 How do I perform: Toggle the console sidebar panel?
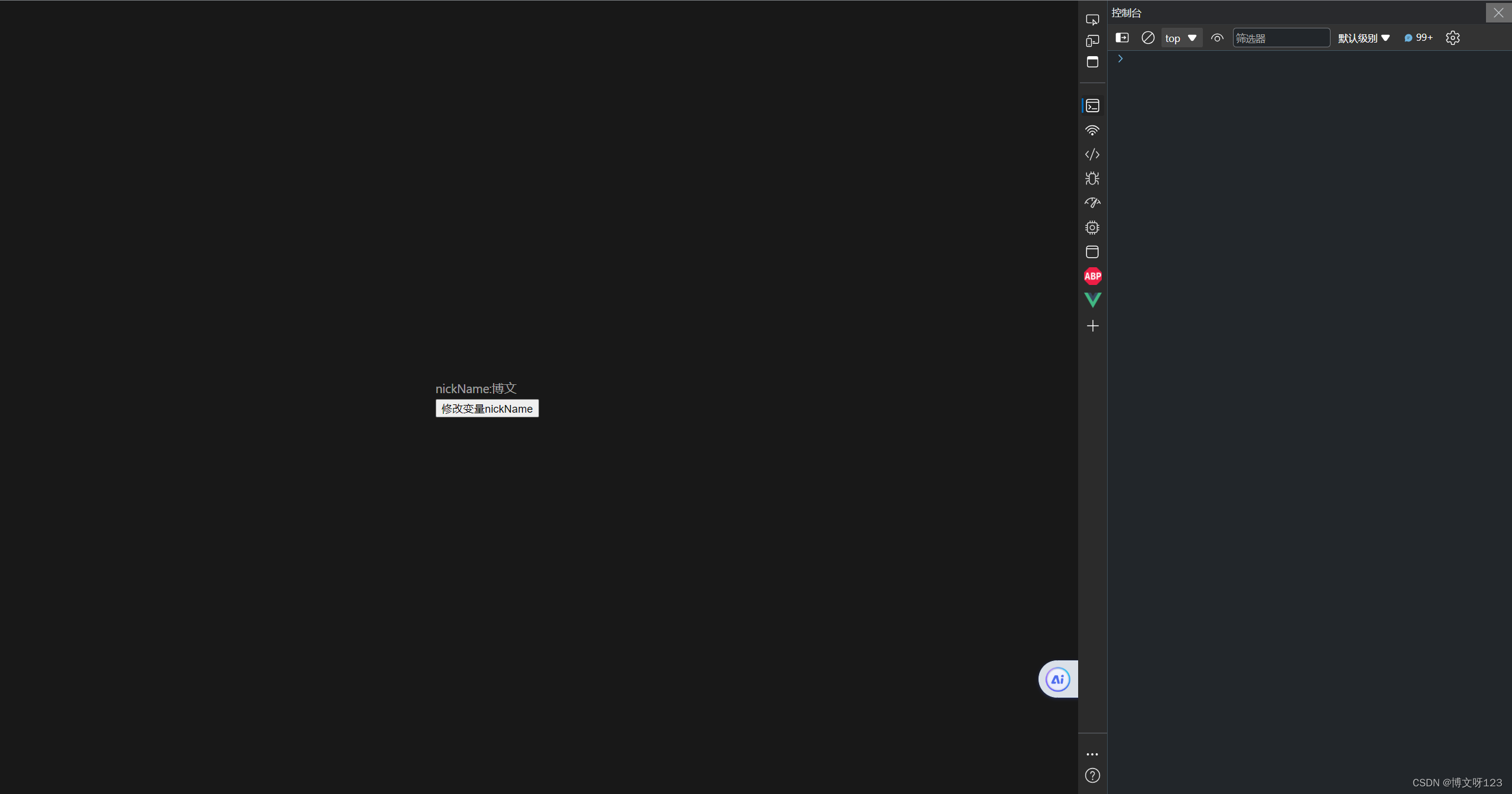pos(1121,38)
